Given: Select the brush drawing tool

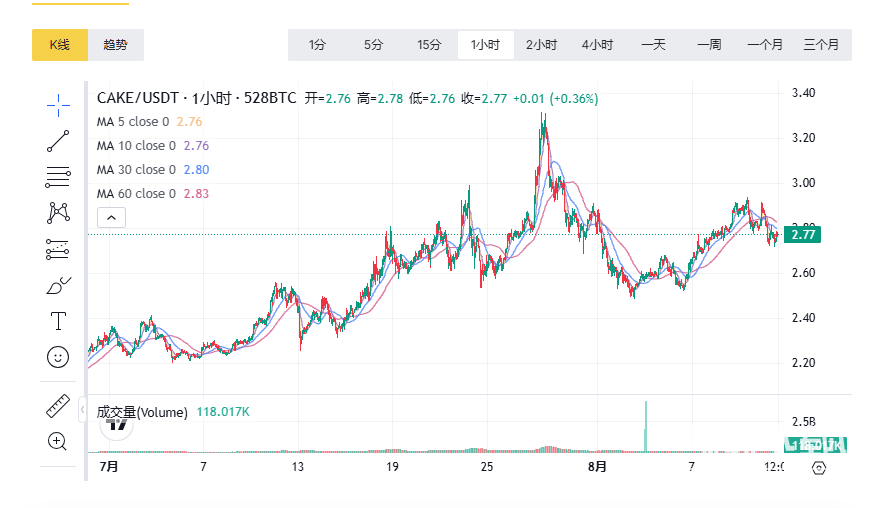Looking at the screenshot, I should tap(58, 286).
